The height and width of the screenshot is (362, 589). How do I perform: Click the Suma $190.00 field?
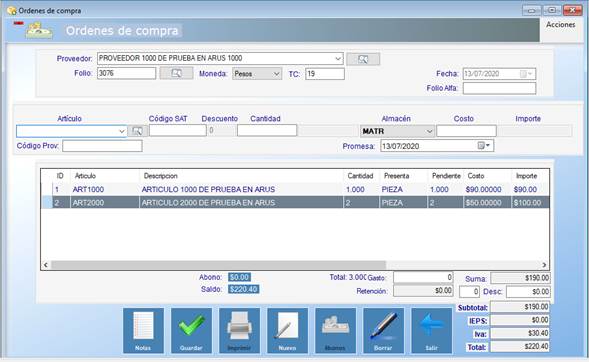coord(521,278)
